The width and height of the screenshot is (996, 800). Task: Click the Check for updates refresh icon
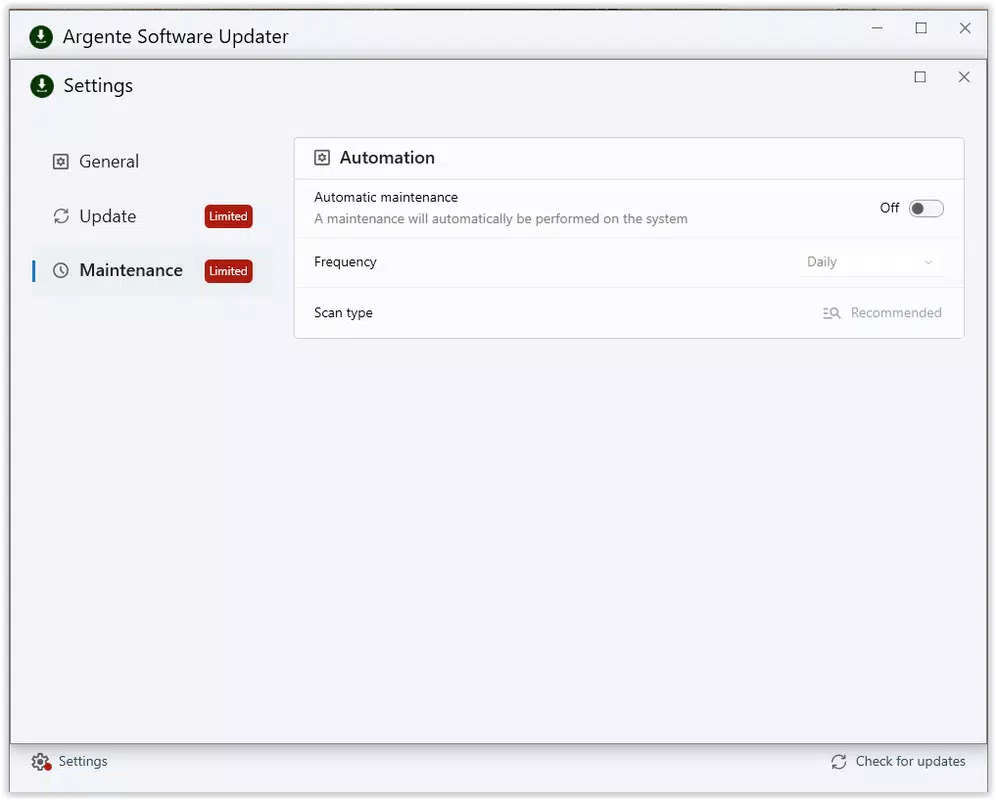tap(838, 761)
